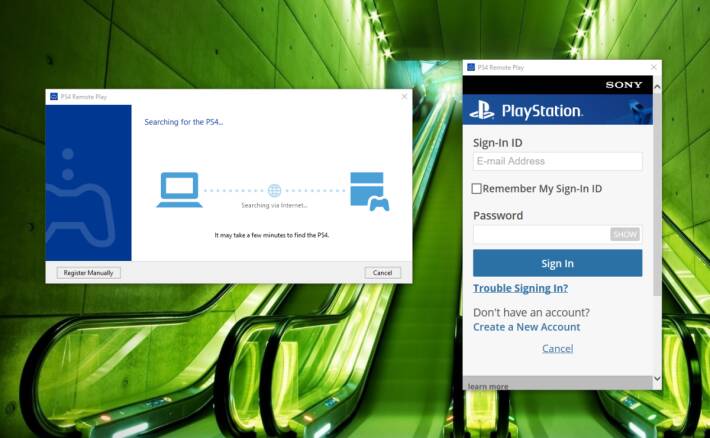Click the It may take a few minutes text
Image resolution: width=710 pixels, height=438 pixels.
(x=272, y=235)
